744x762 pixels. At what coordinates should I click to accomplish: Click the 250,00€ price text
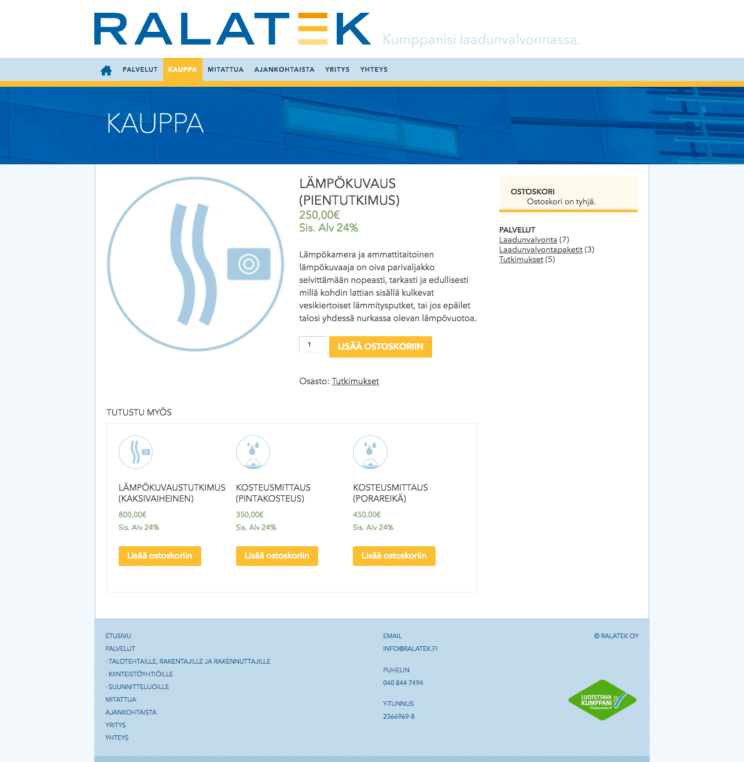click(x=319, y=215)
